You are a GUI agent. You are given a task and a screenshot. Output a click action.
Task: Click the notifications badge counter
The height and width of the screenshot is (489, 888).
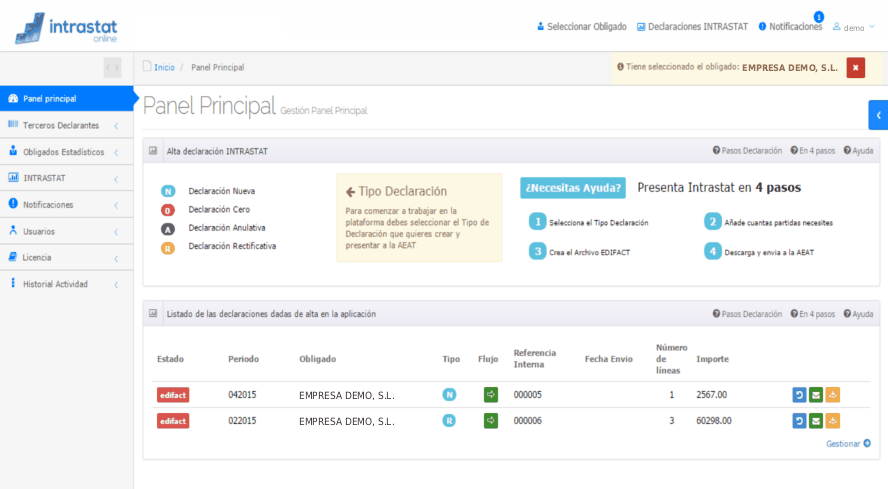click(x=819, y=17)
